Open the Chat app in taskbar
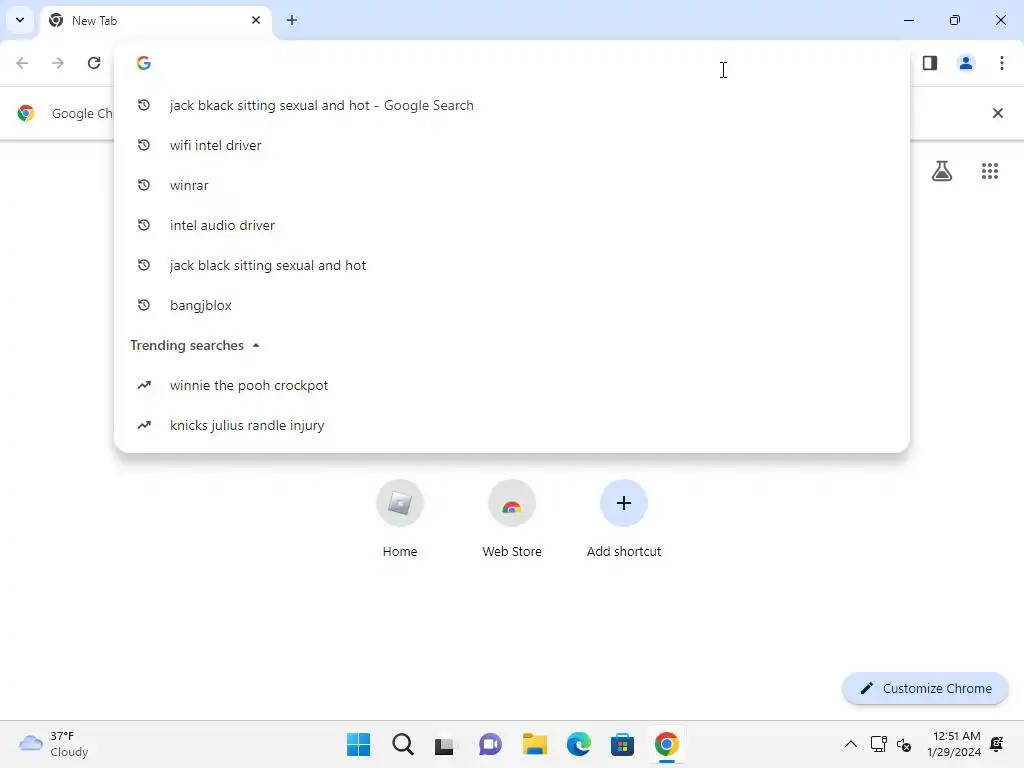This screenshot has height=768, width=1024. tap(490, 744)
